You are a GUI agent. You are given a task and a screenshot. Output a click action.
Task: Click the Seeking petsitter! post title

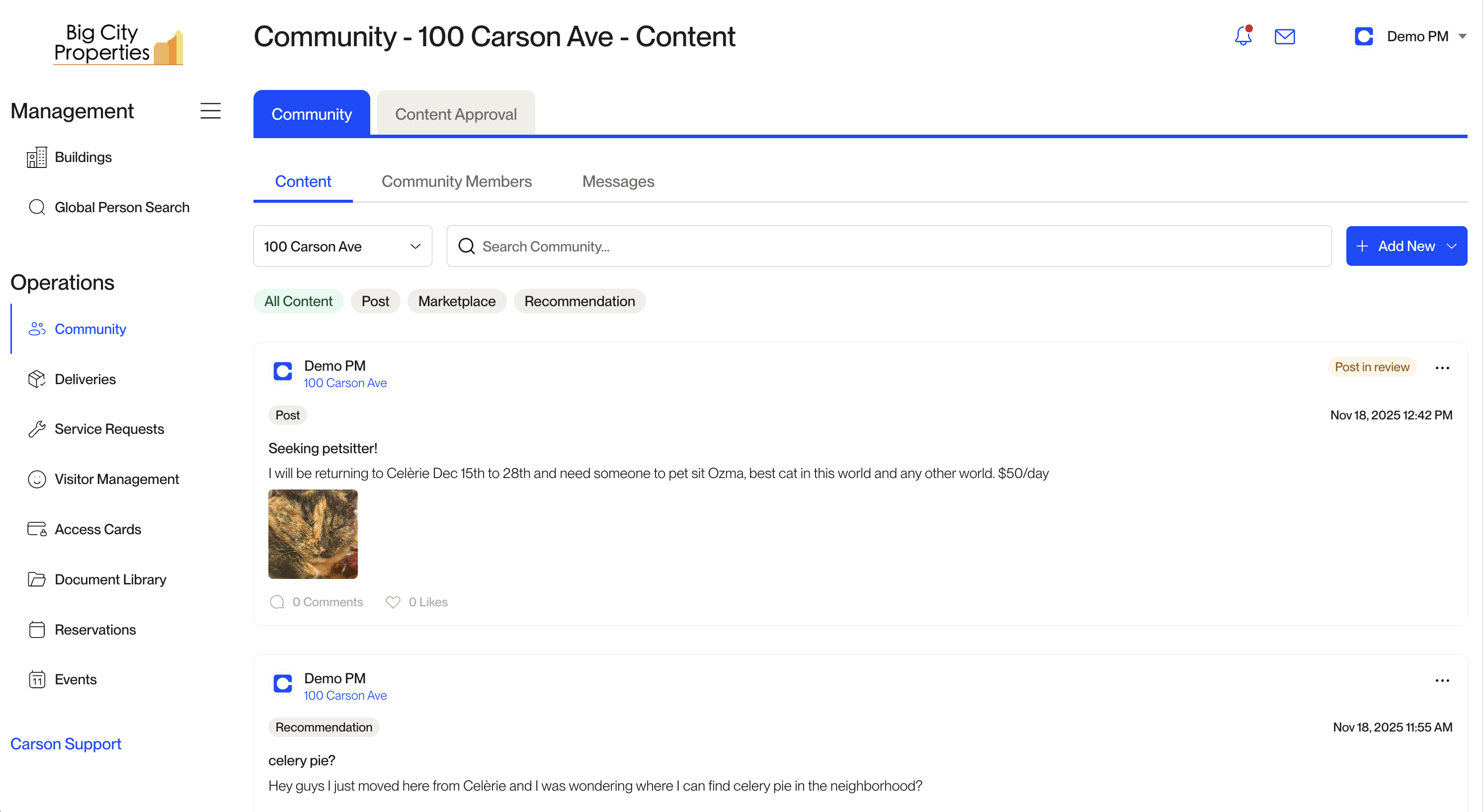tap(323, 449)
